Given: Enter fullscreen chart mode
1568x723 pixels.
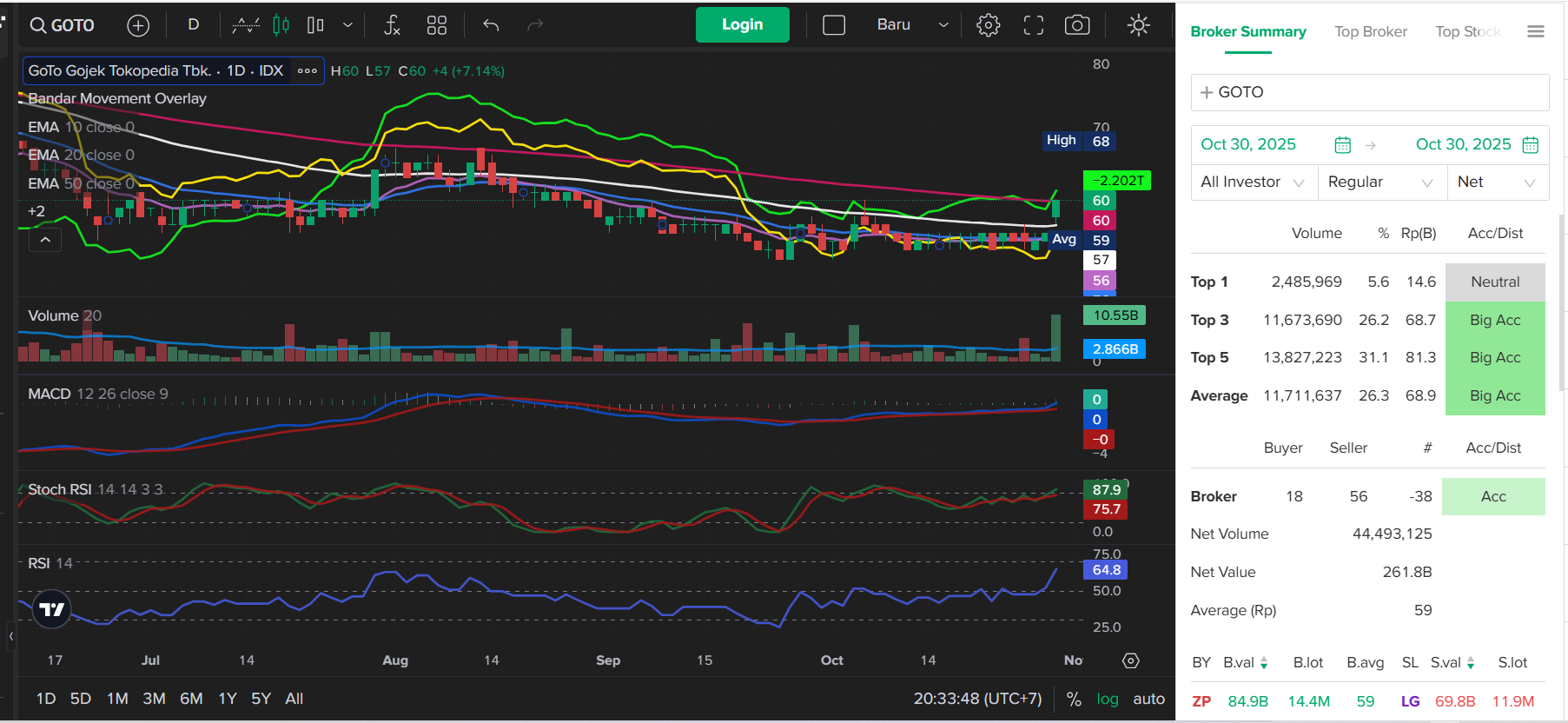Looking at the screenshot, I should point(1033,25).
